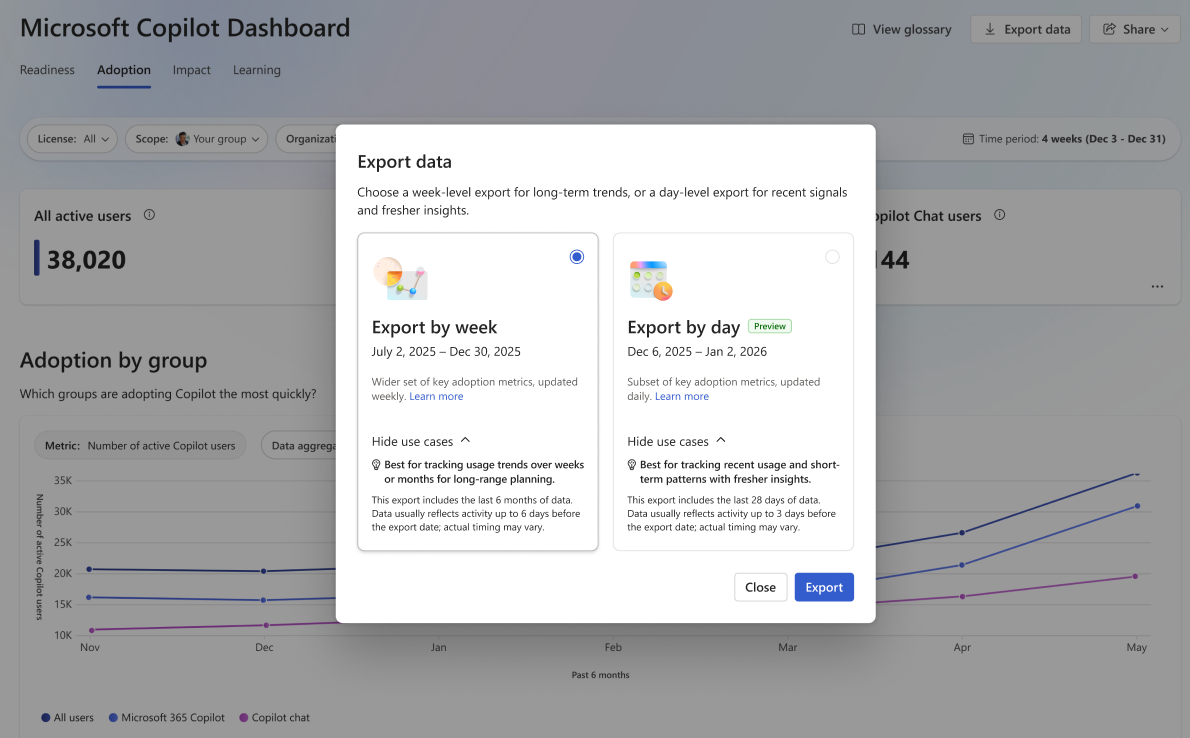Image resolution: width=1190 pixels, height=738 pixels.
Task: Select the Export by day radio button
Action: tap(833, 257)
